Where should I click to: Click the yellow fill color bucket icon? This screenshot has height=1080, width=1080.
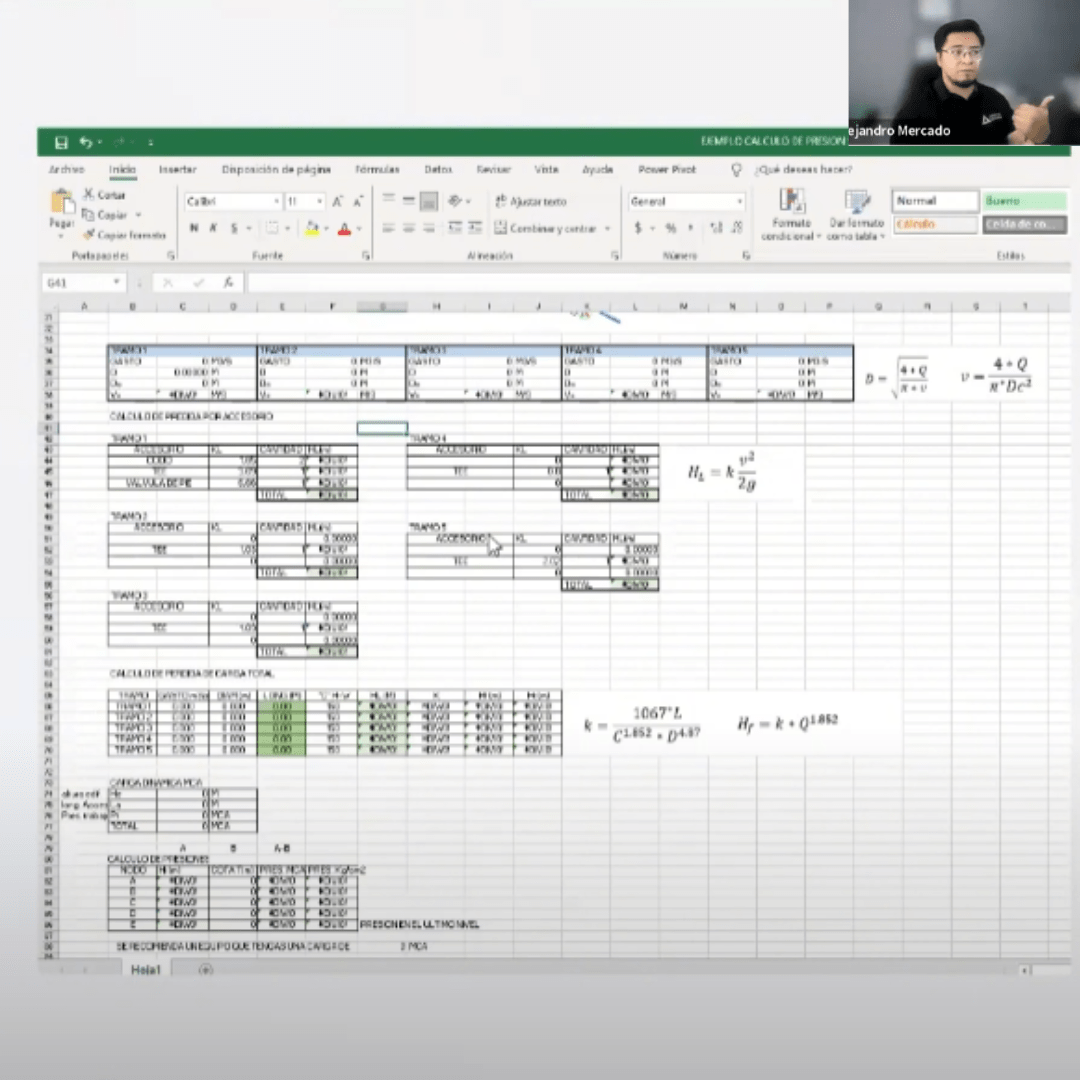312,229
